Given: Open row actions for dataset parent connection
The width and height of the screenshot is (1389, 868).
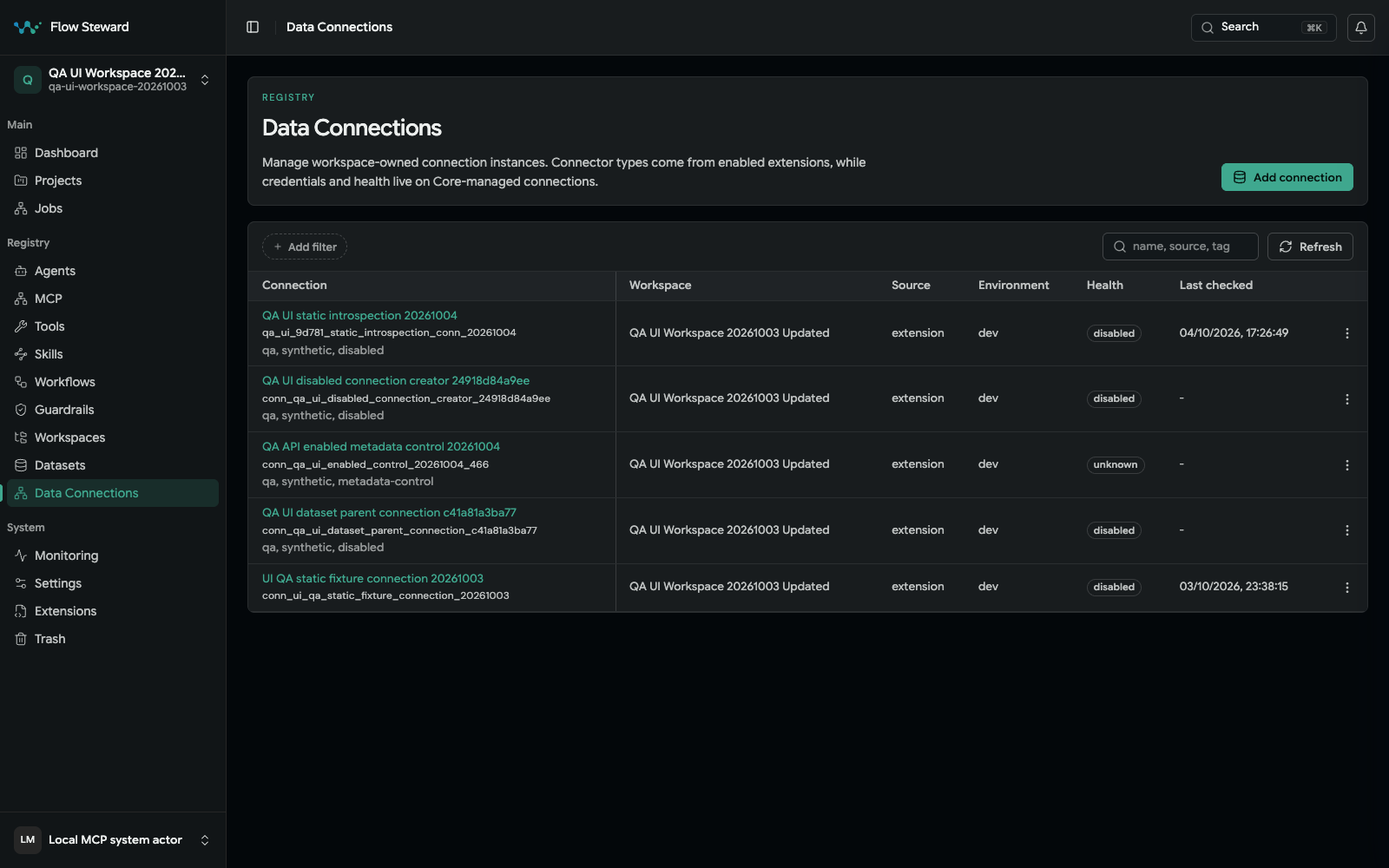Looking at the screenshot, I should pos(1346,530).
